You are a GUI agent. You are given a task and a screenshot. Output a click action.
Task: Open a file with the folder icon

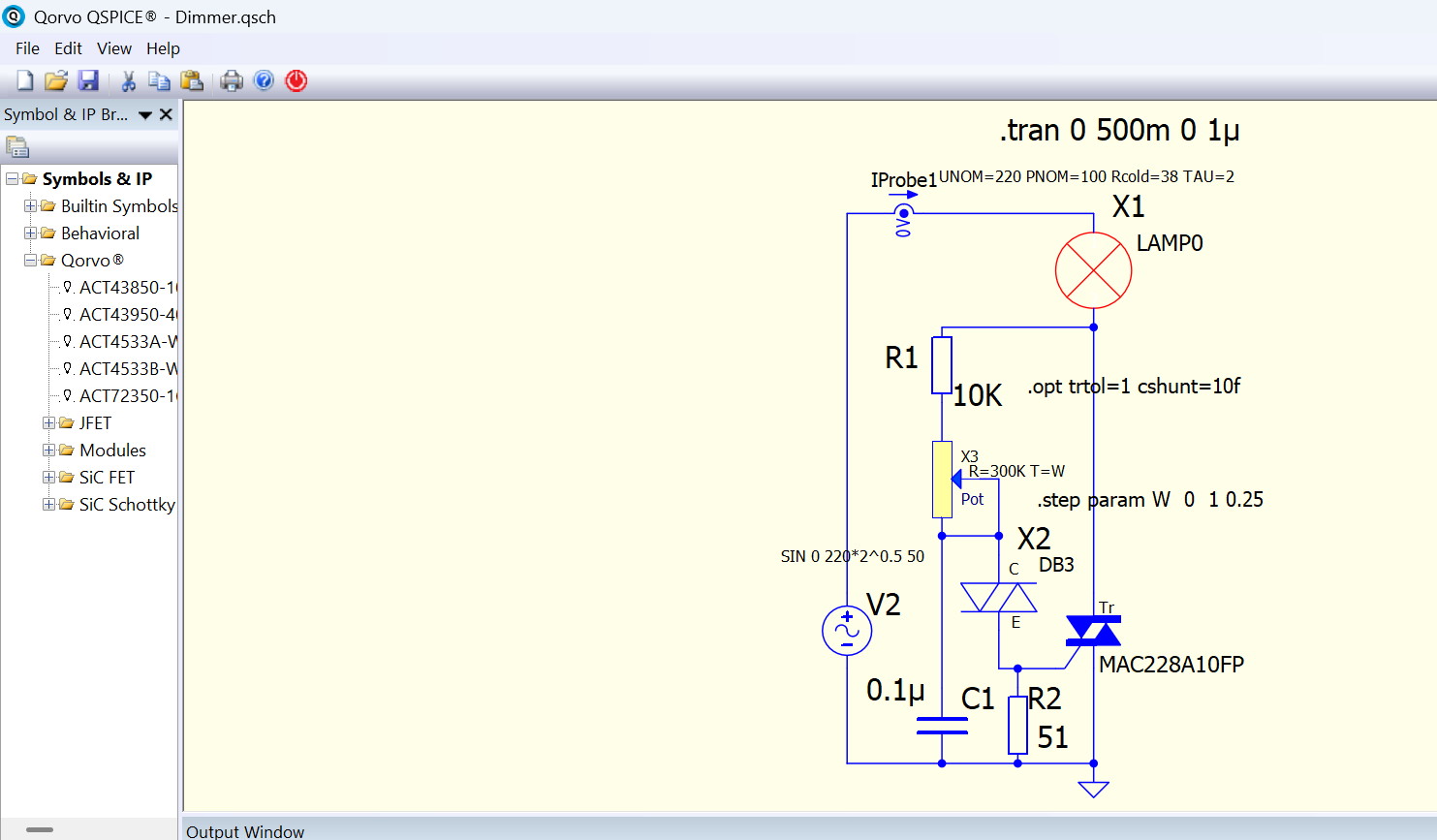[x=56, y=80]
